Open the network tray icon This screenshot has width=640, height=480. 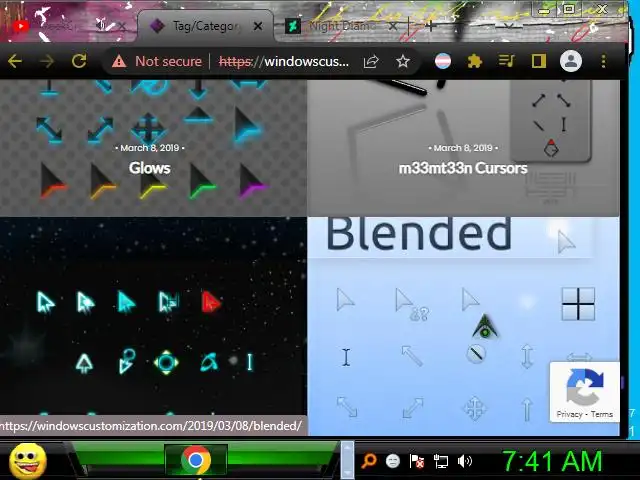(441, 462)
